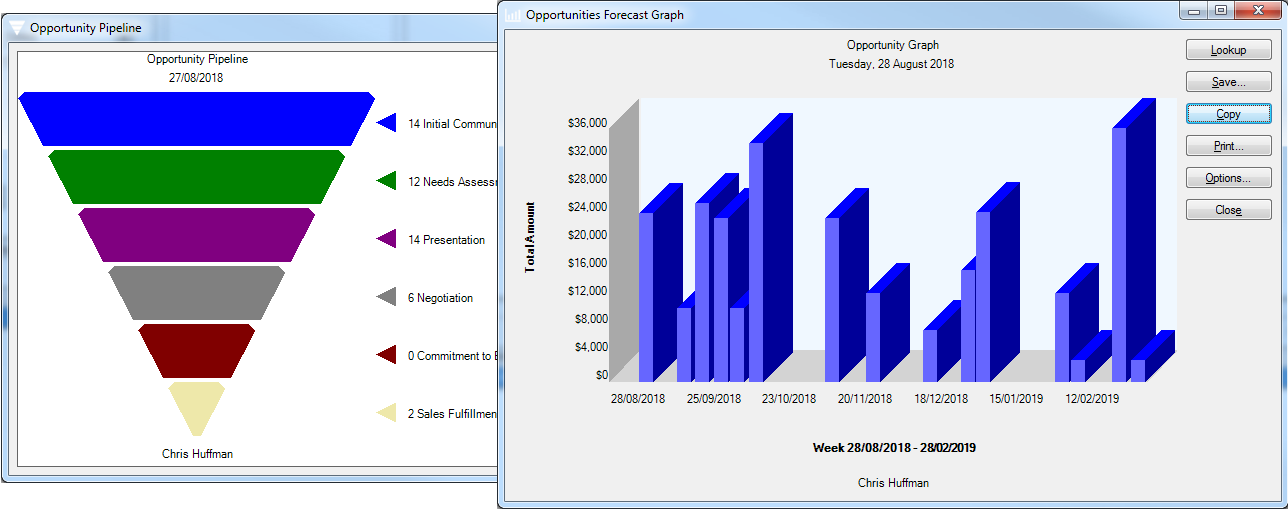Select the green funnel stage segment
1288x511 pixels.
click(x=196, y=177)
